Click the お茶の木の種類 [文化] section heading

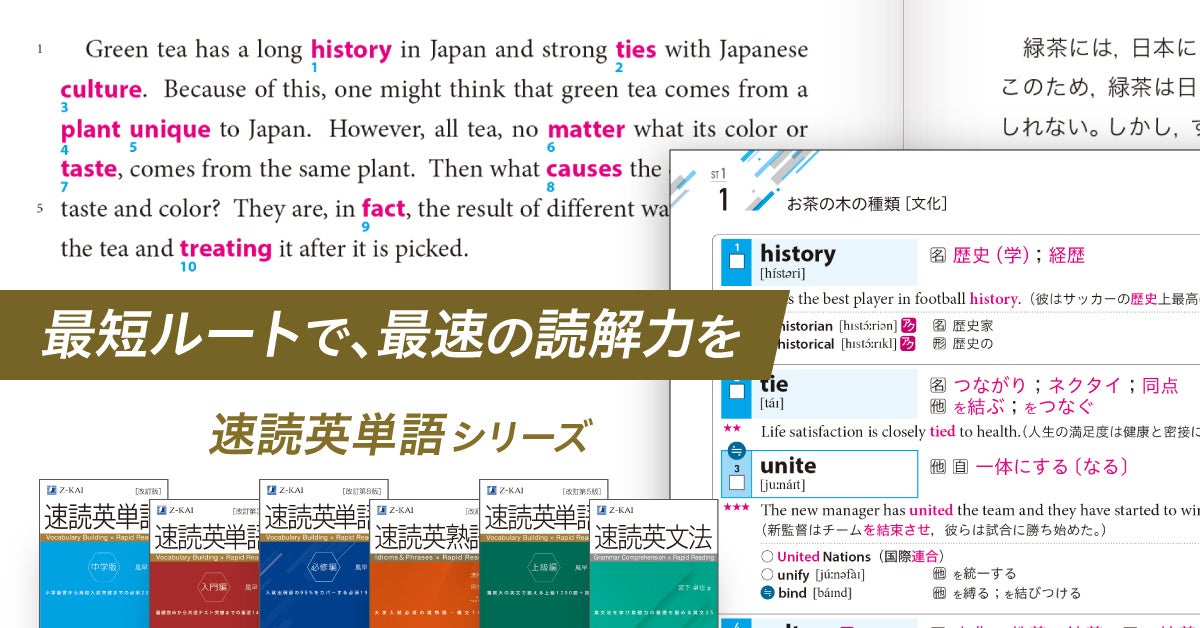click(x=867, y=203)
